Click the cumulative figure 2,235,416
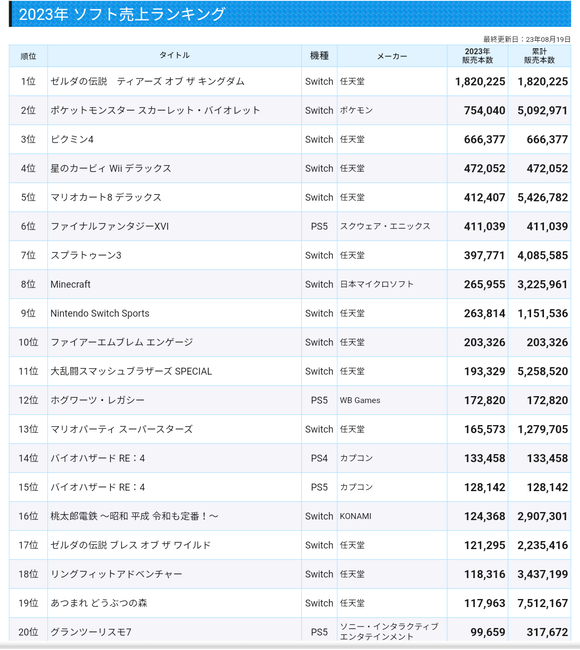The image size is (580, 650). pyautogui.click(x=542, y=546)
